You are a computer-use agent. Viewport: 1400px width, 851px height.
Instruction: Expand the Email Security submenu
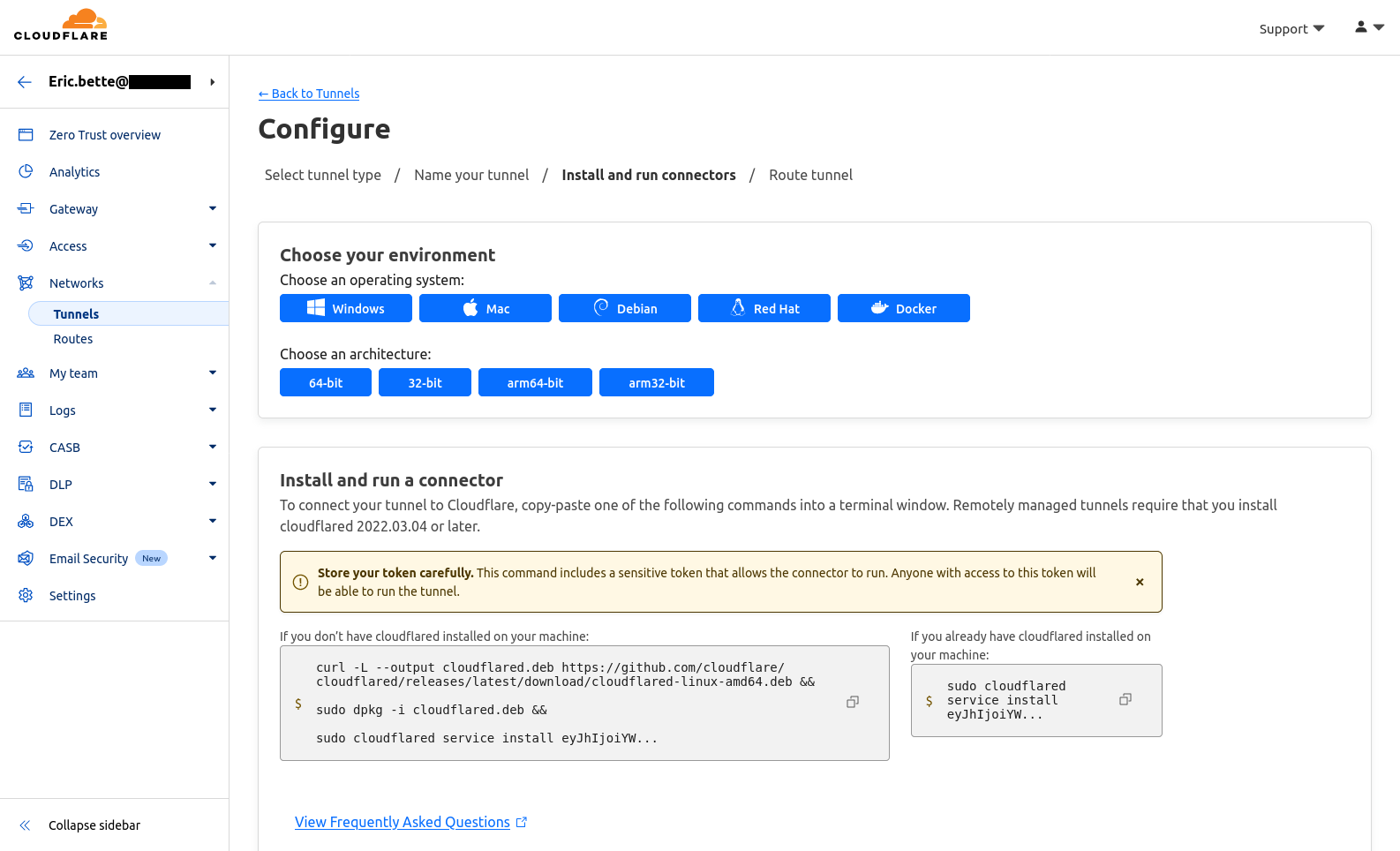(213, 559)
